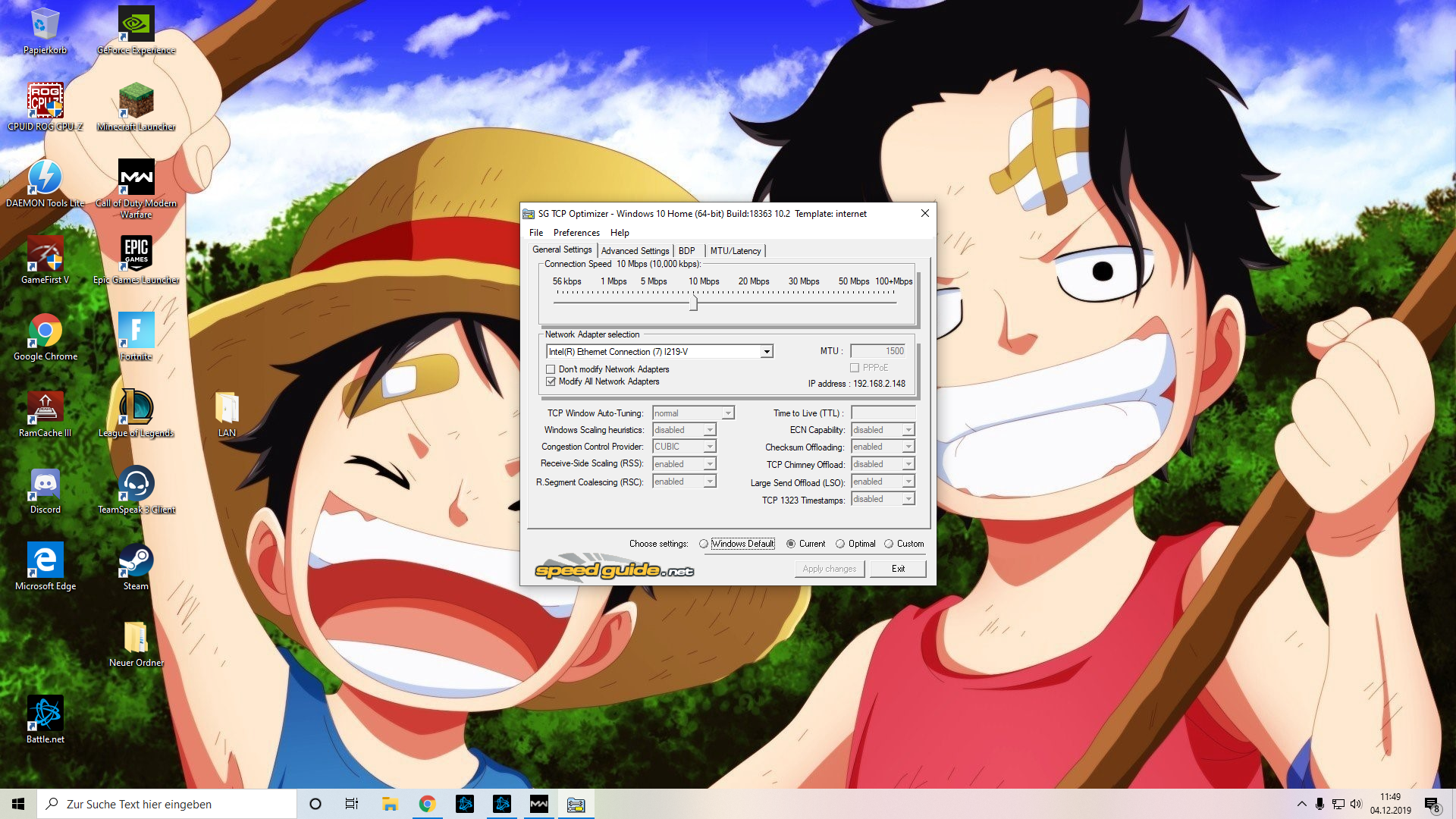The image size is (1456, 819).
Task: Select the GeForce Experience desktop icon
Action: [x=136, y=26]
